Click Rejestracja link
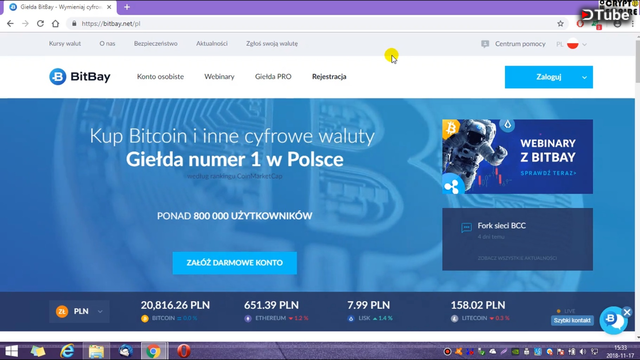 (x=329, y=77)
